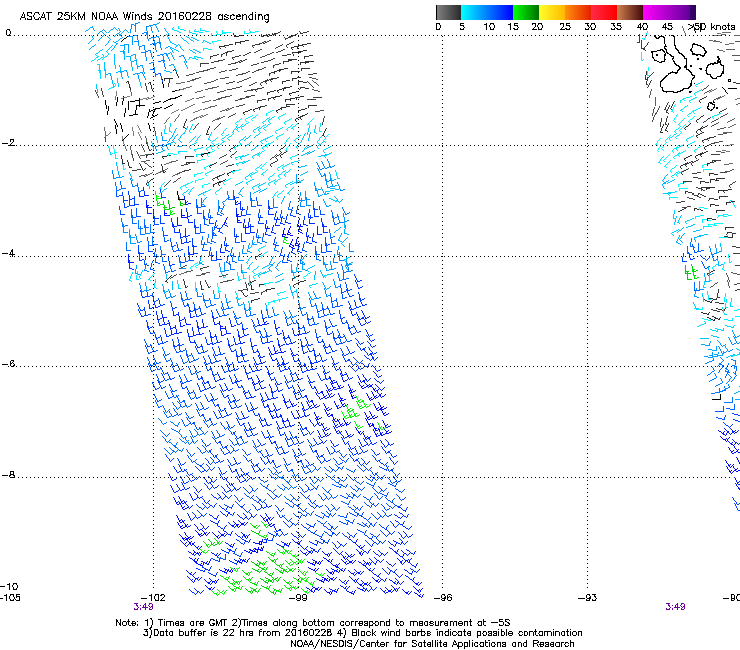
Task: Click the gray 0-5 knot legend segment
Action: click(x=448, y=12)
